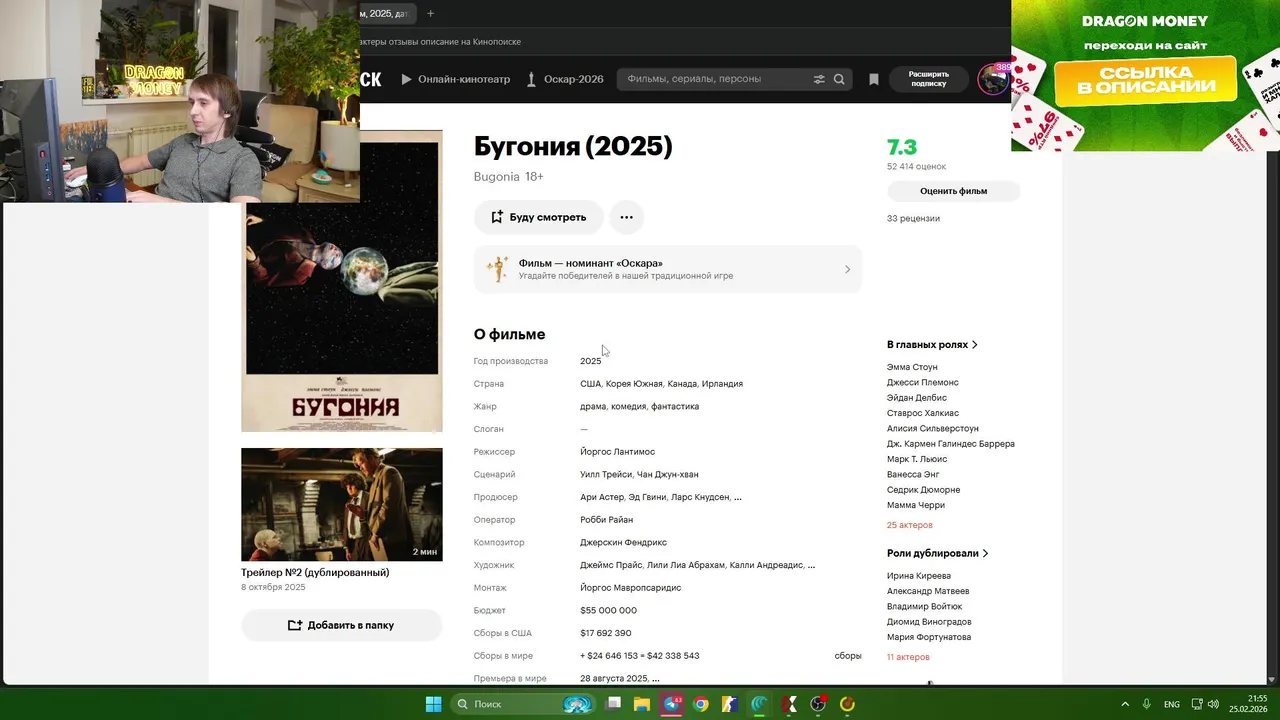This screenshot has height=720, width=1280.
Task: Click the фантастика genre link
Action: (675, 406)
